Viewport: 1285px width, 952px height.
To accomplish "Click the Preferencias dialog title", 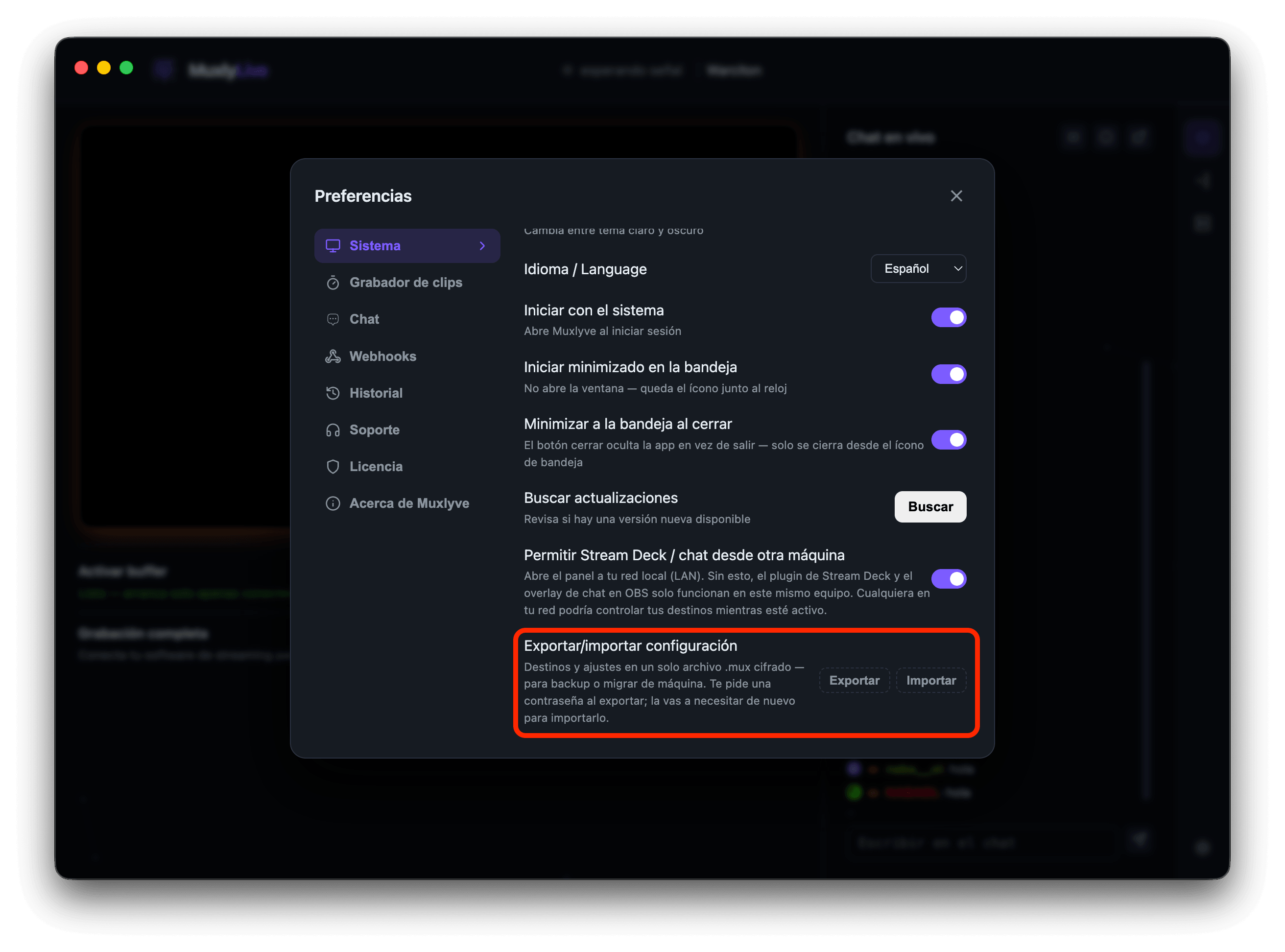I will click(x=363, y=196).
